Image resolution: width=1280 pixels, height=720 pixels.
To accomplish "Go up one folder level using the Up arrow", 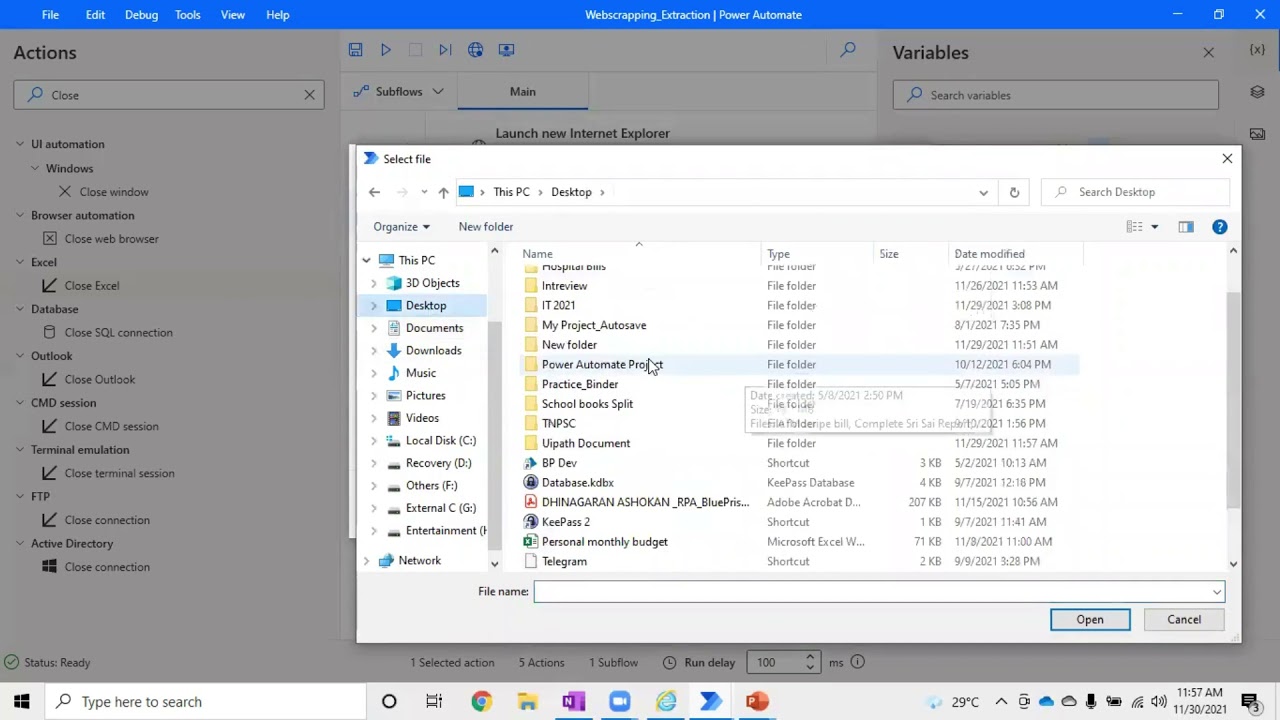I will [443, 192].
